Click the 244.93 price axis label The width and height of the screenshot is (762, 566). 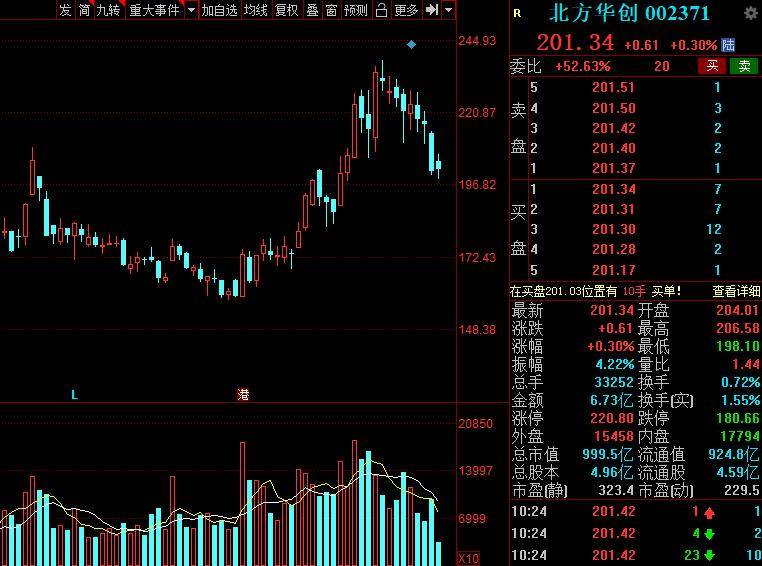477,41
